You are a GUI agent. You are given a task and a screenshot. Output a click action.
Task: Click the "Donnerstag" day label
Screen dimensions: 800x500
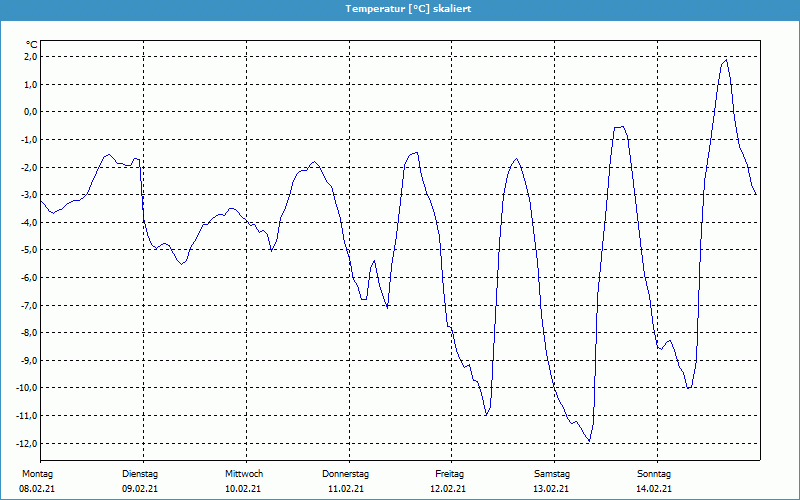pyautogui.click(x=346, y=474)
